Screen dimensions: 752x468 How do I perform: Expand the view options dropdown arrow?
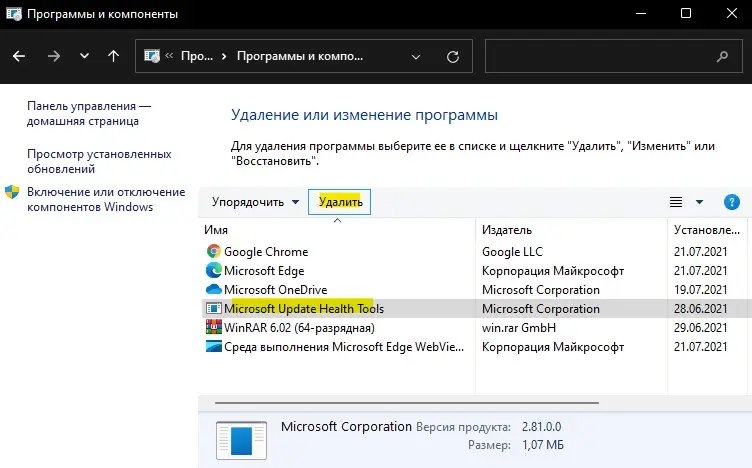point(700,202)
